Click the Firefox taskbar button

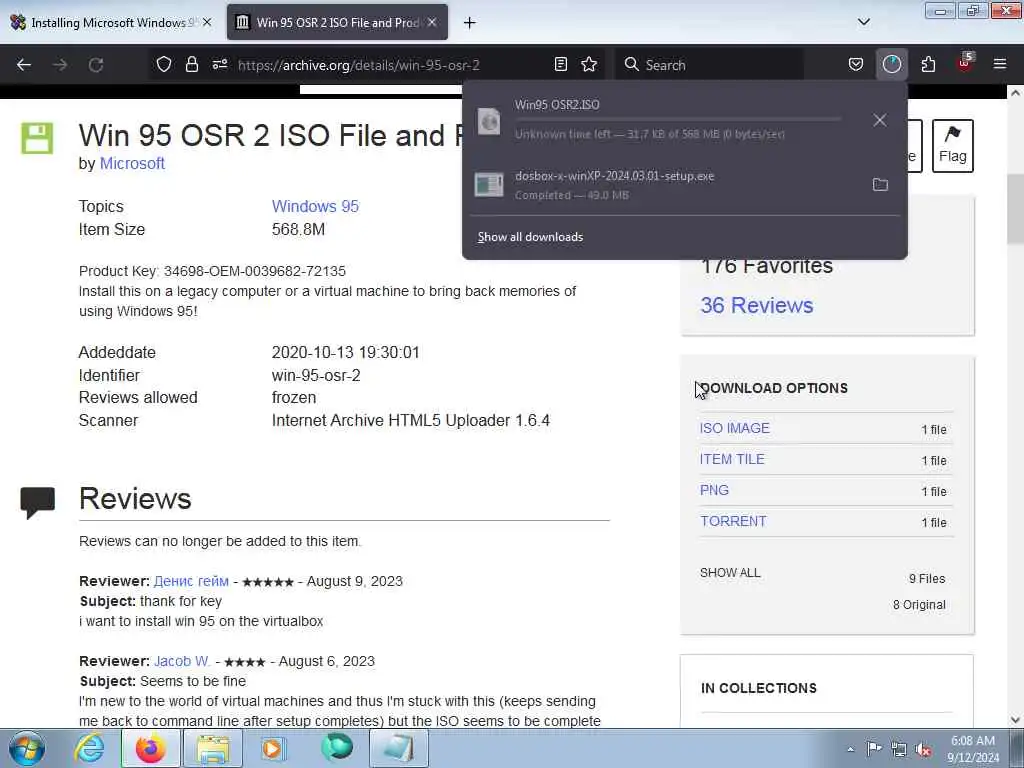coord(151,748)
